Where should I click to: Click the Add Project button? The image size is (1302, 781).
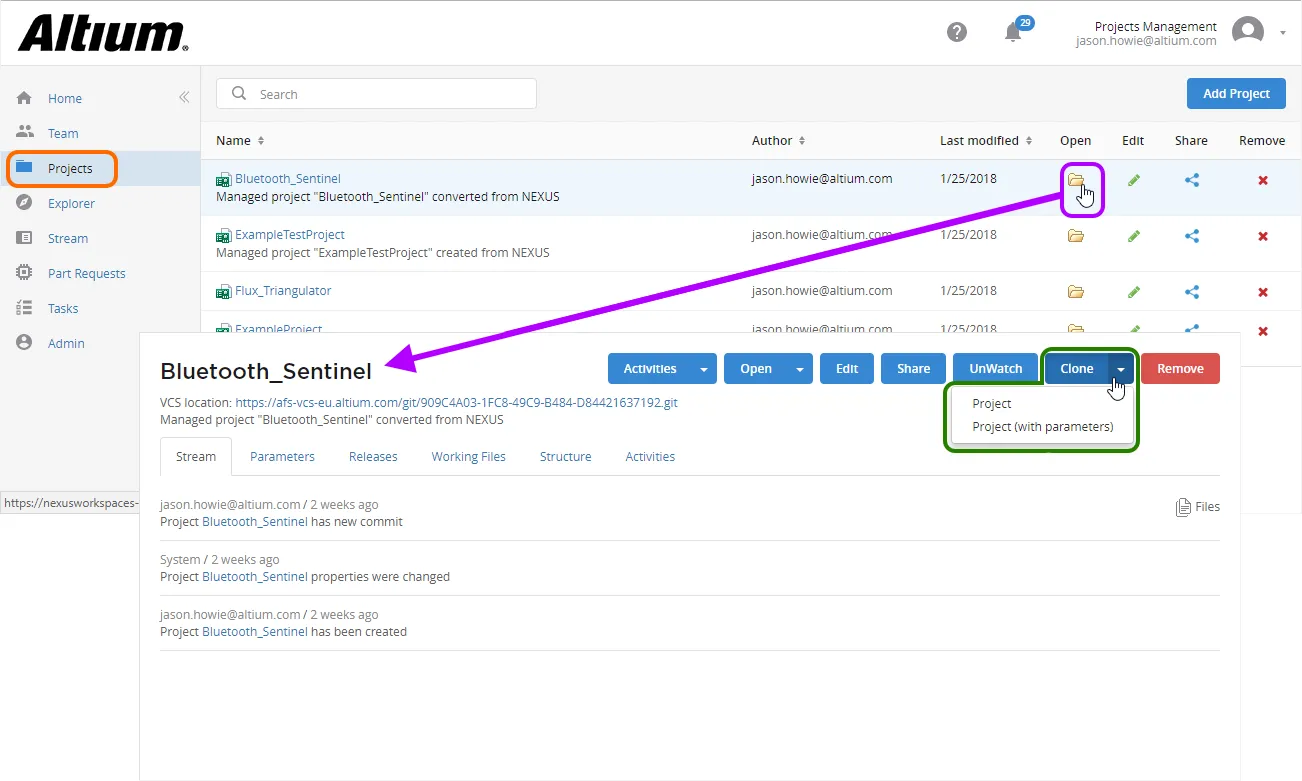pyautogui.click(x=1236, y=93)
